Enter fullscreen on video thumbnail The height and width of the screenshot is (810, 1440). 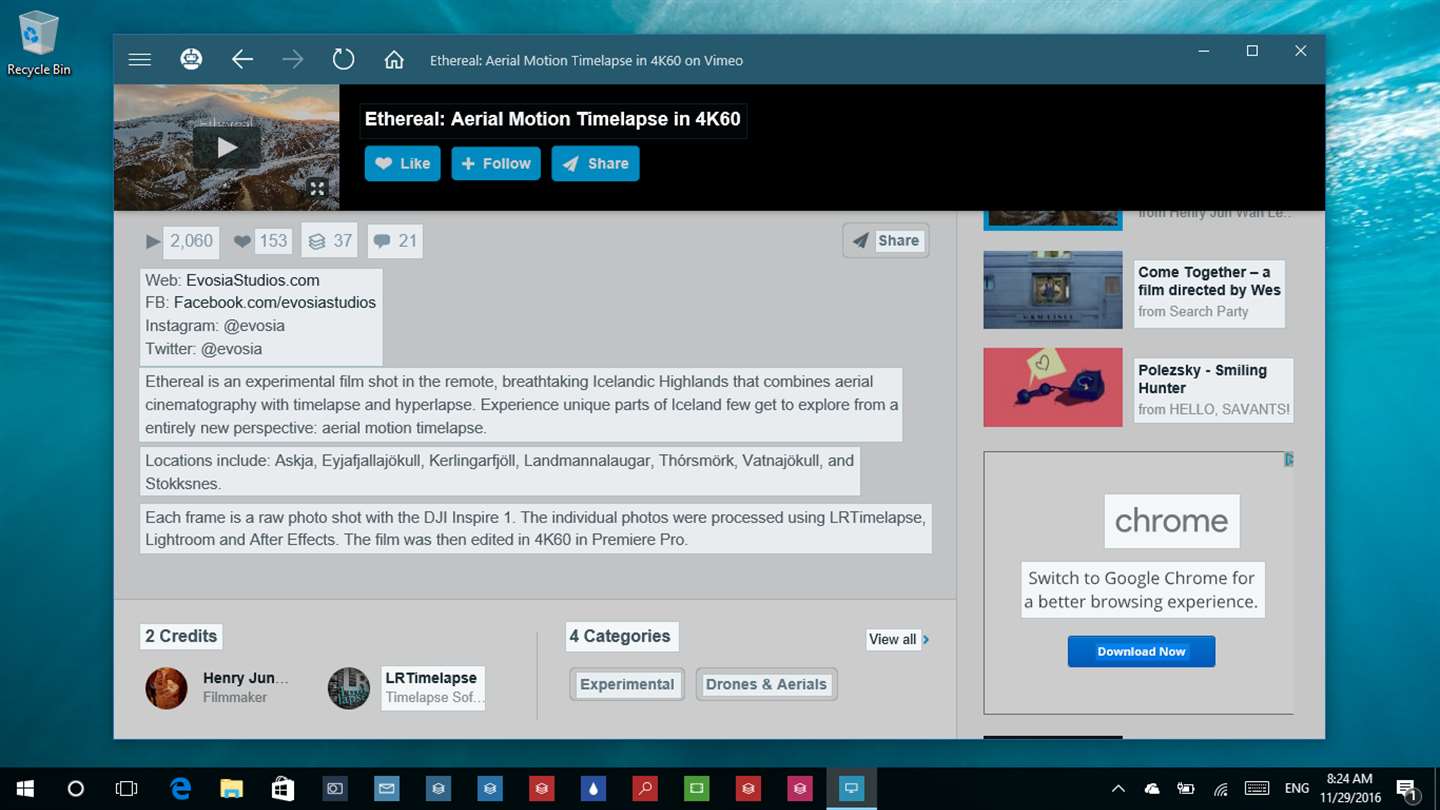[317, 188]
